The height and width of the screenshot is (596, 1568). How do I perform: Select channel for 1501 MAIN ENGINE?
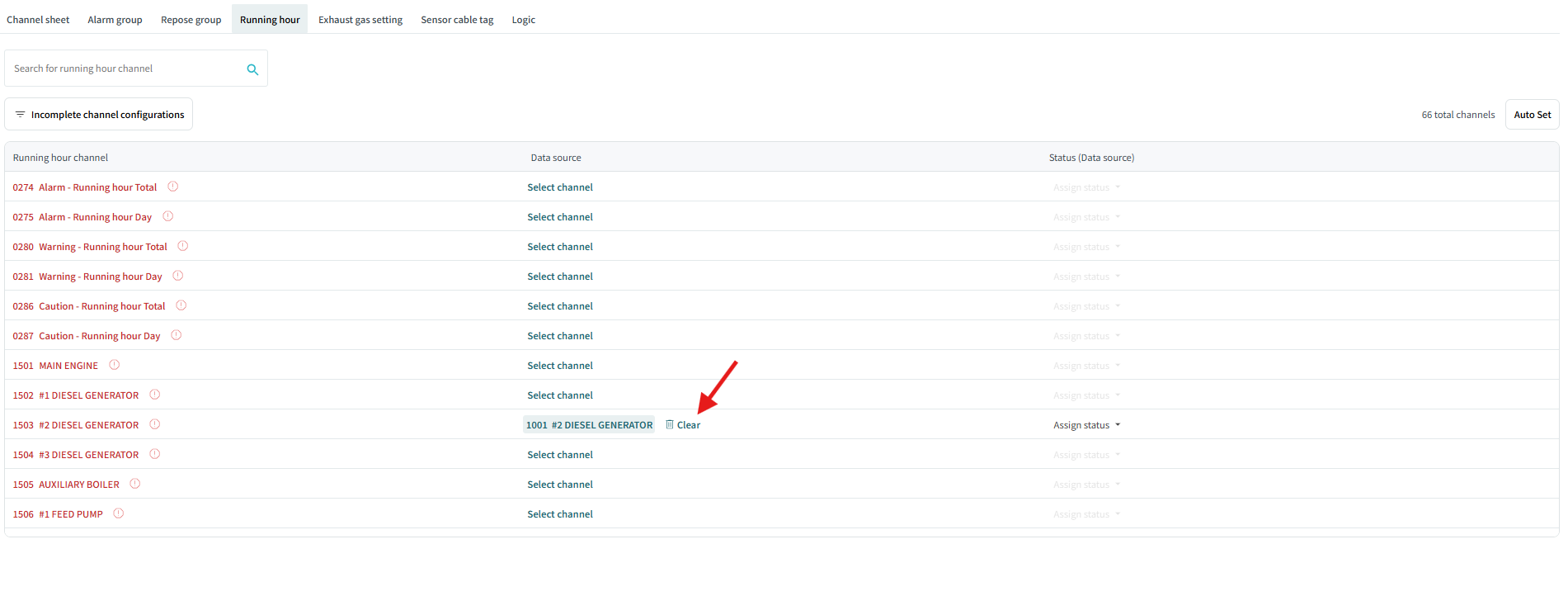point(560,366)
